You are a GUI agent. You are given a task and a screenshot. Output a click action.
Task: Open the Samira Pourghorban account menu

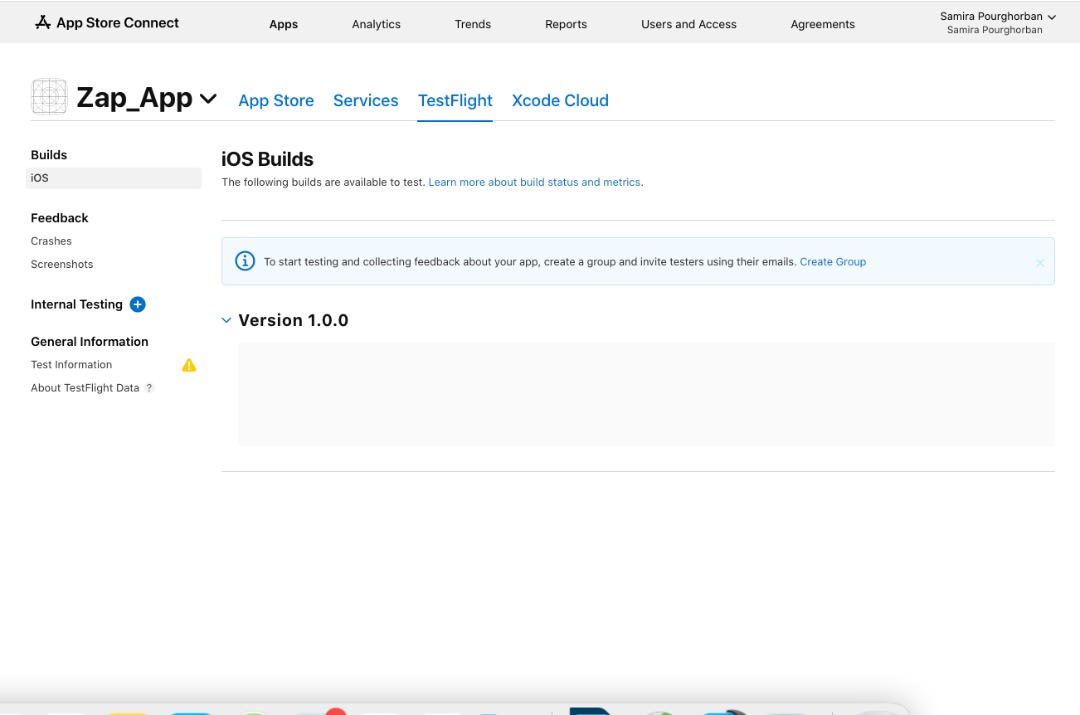[x=997, y=17]
